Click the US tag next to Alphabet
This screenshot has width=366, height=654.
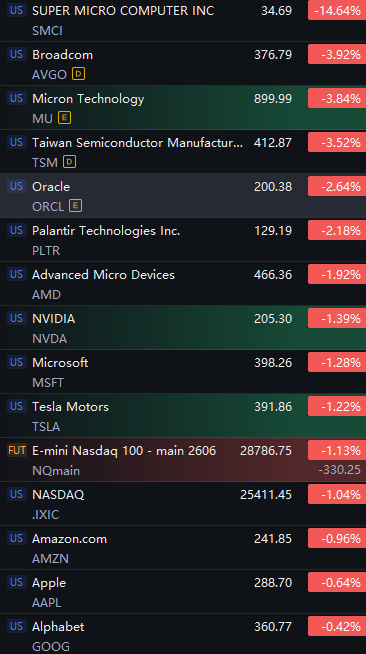point(17,626)
